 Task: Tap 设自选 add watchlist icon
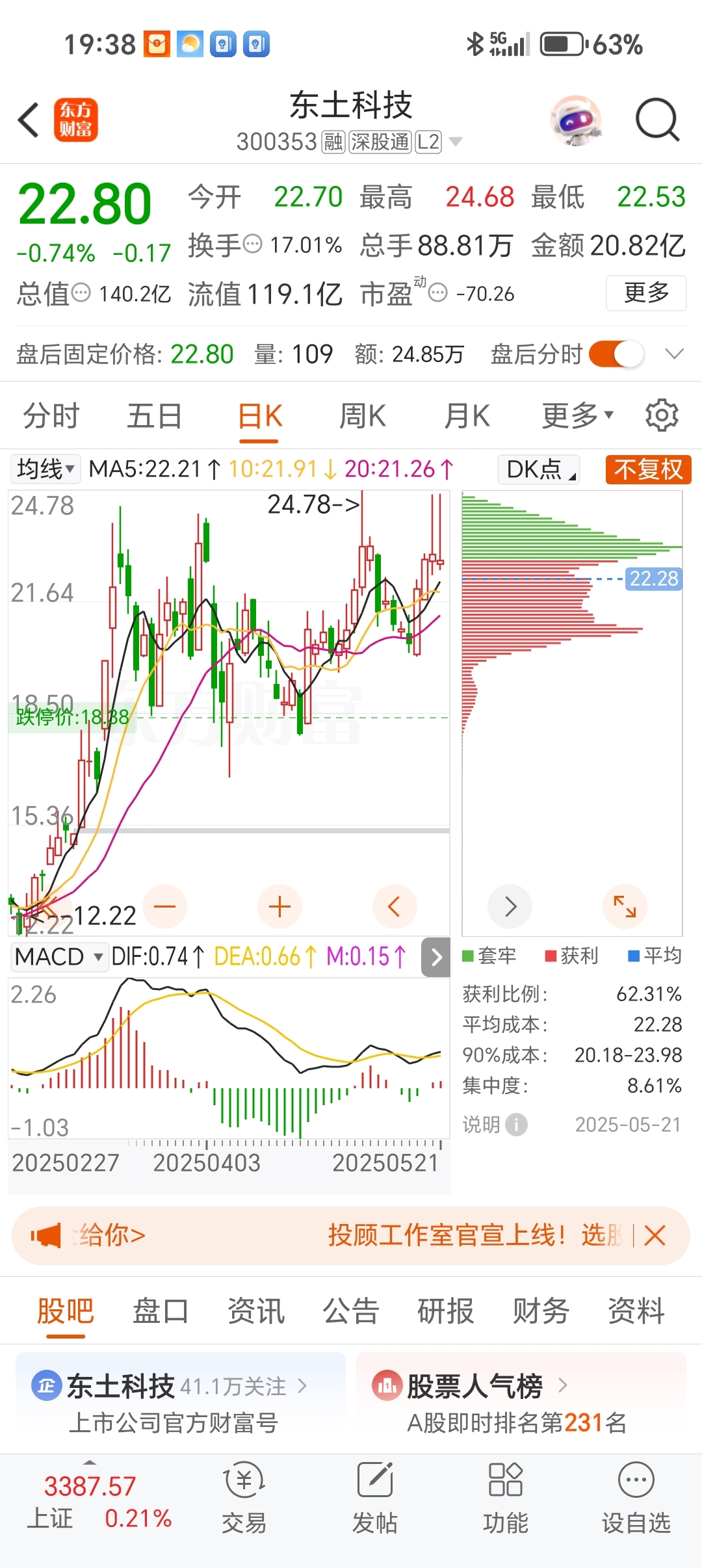pyautogui.click(x=636, y=1480)
